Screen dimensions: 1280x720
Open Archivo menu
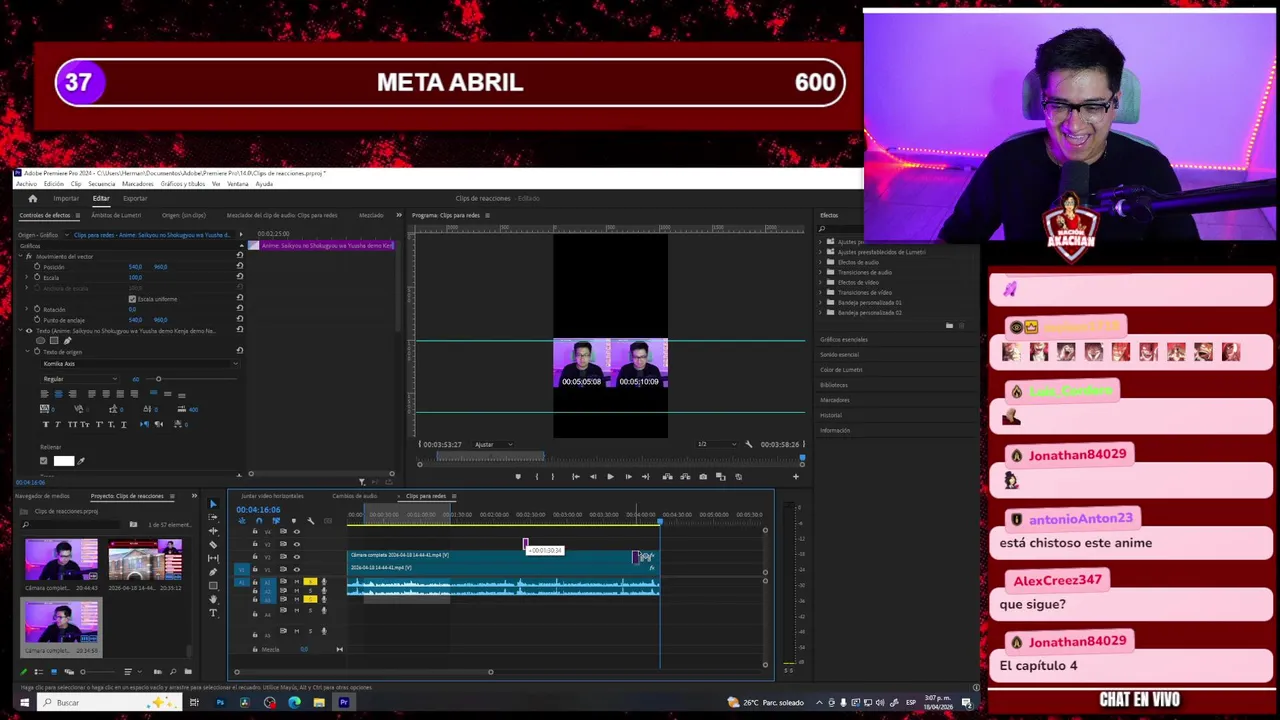(26, 184)
